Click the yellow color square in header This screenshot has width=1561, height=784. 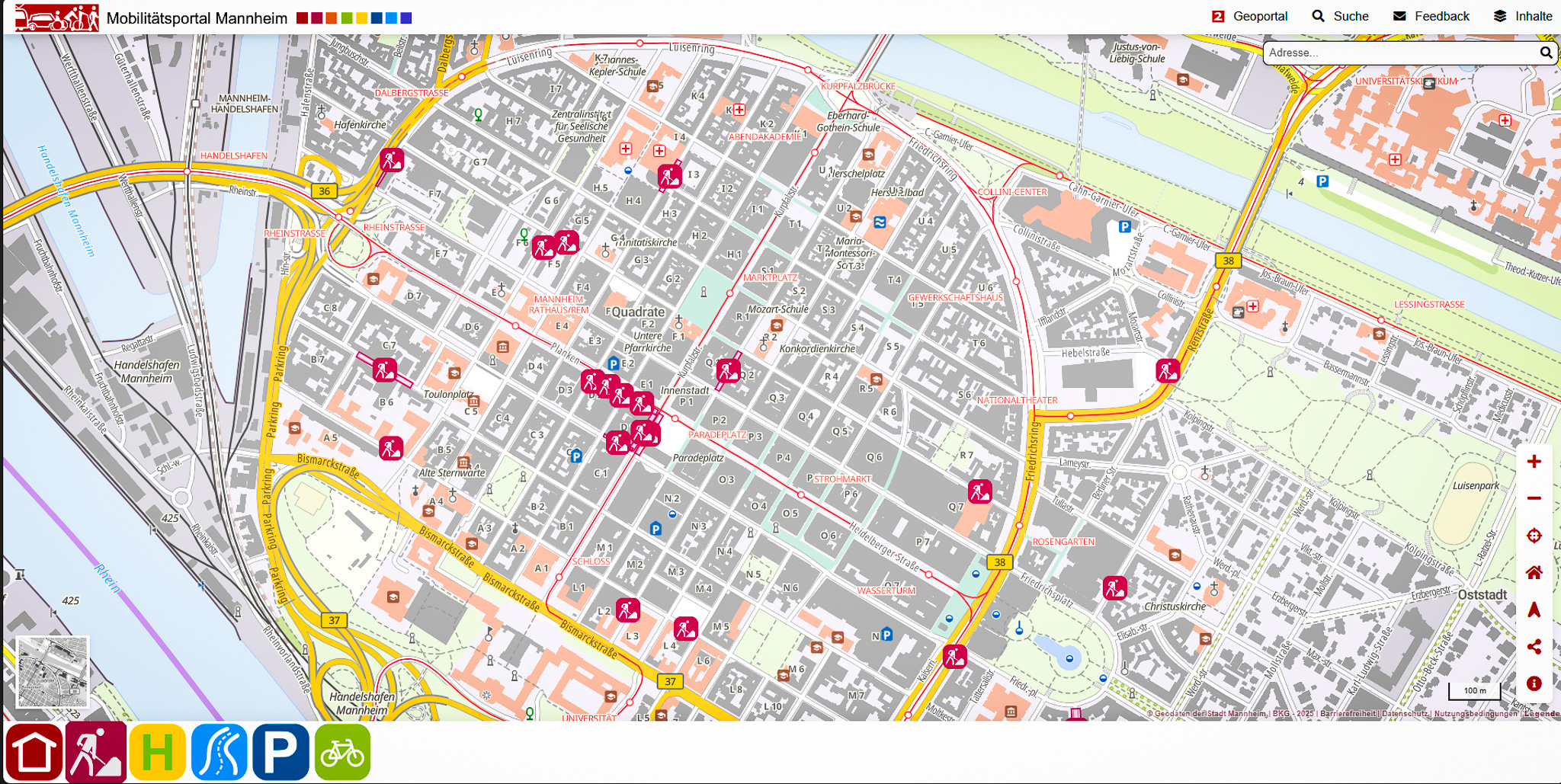361,18
